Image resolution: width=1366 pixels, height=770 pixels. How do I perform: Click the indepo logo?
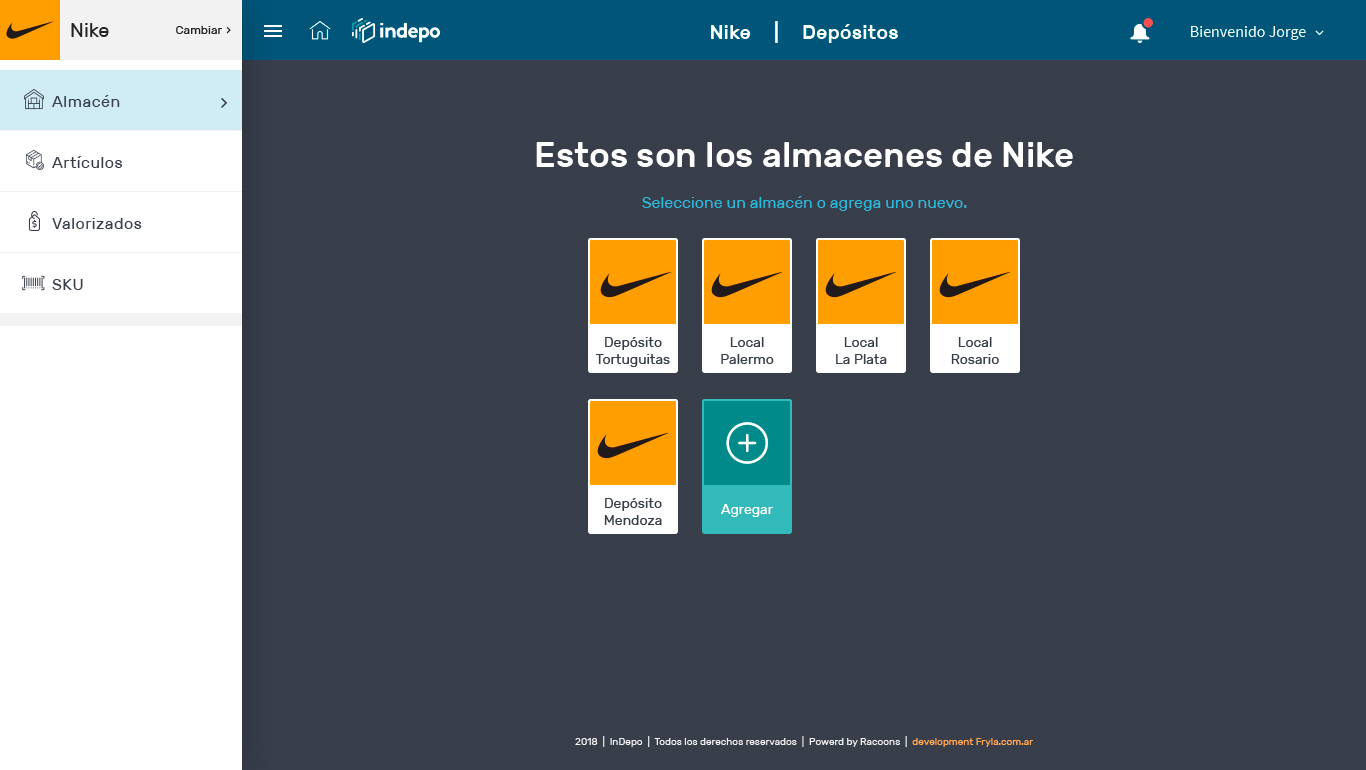pyautogui.click(x=396, y=31)
